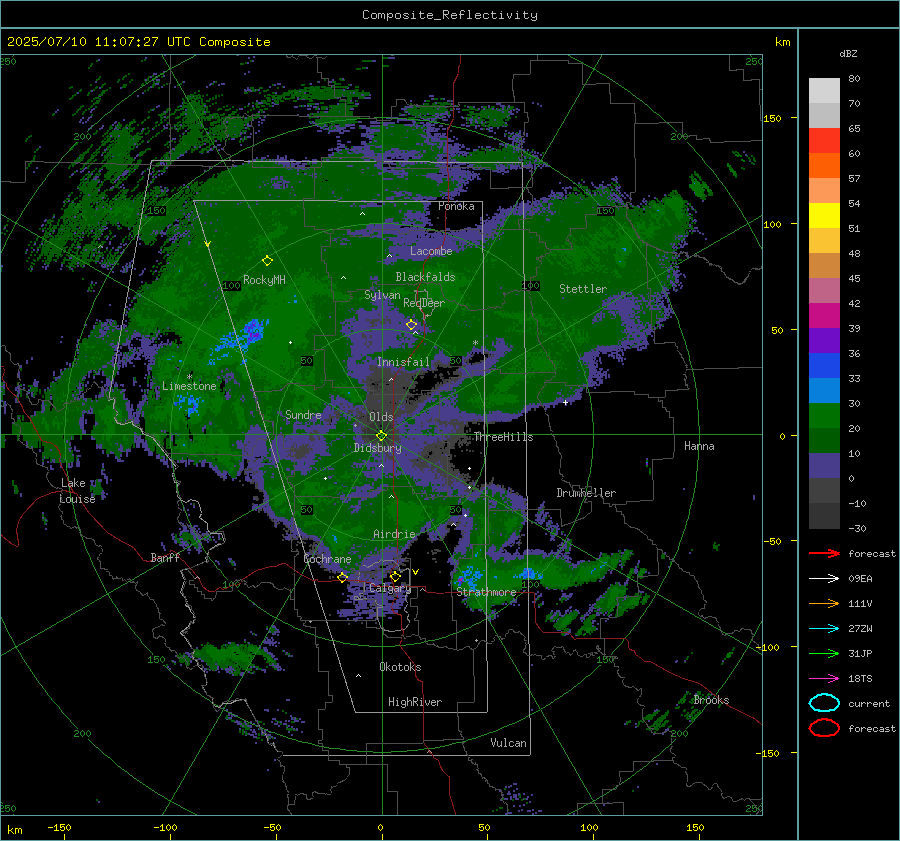Screen dimensions: 900x841
Task: Click the yellow radar-center marker at Didsbury
Action: (381, 436)
